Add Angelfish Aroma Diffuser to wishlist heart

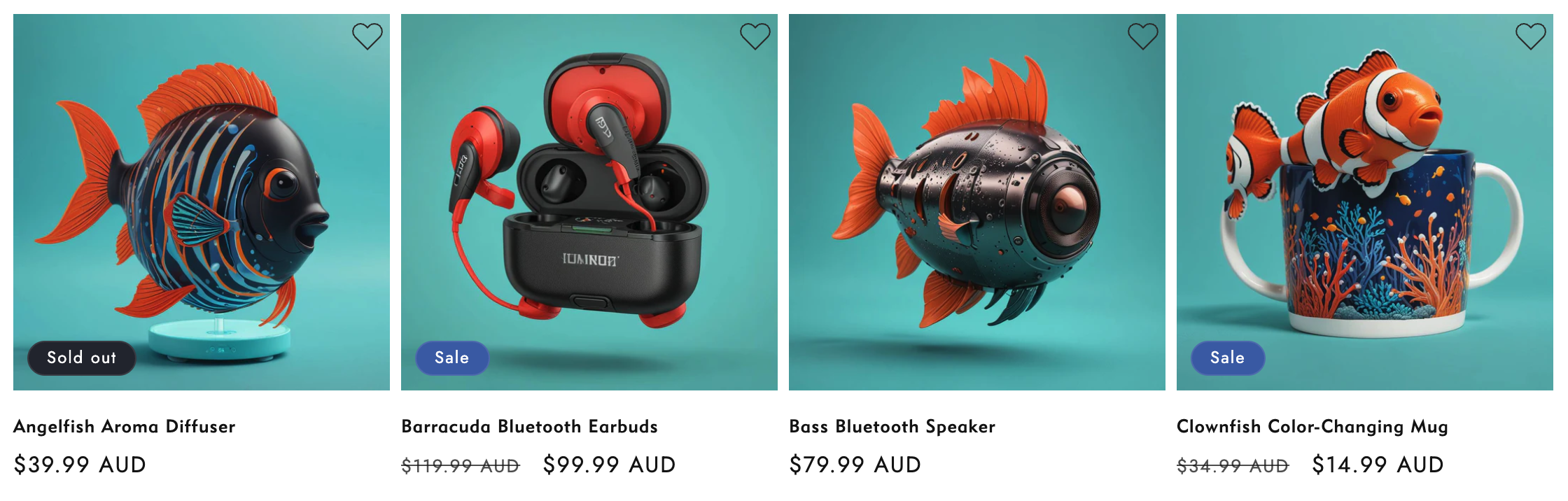pyautogui.click(x=367, y=36)
